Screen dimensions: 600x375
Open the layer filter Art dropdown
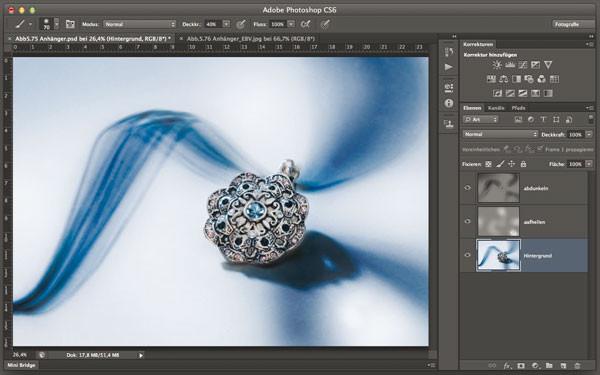(x=481, y=120)
